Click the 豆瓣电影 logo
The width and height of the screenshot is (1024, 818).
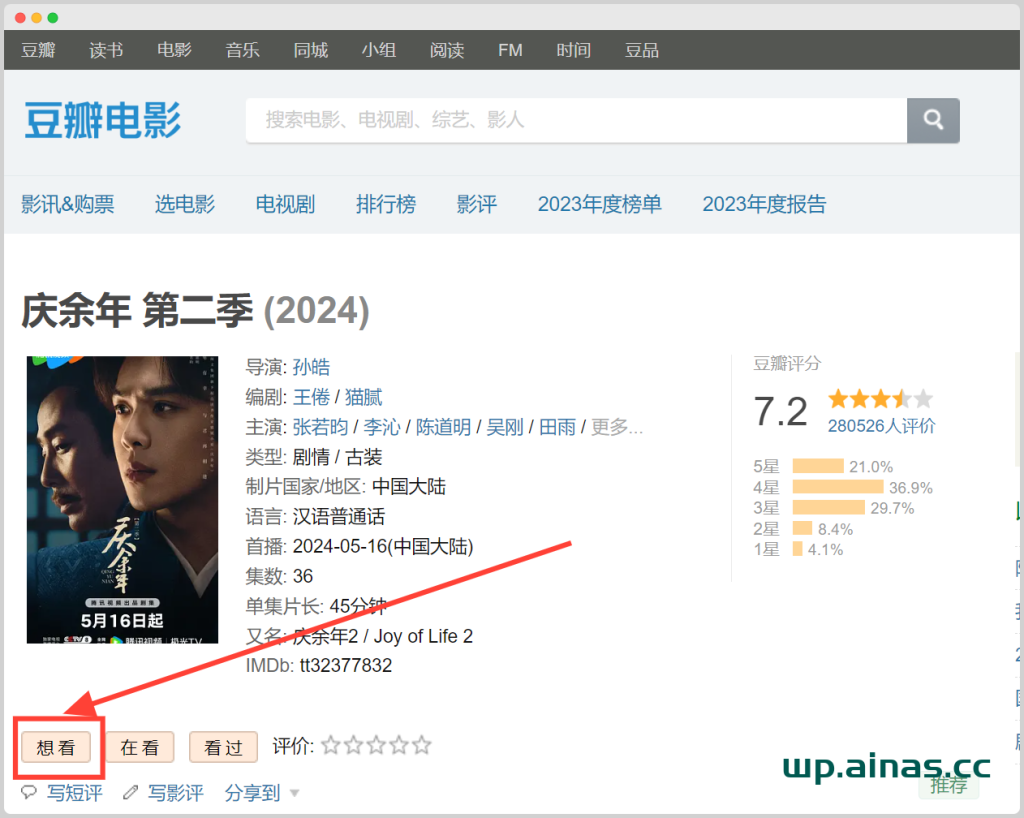coord(103,120)
